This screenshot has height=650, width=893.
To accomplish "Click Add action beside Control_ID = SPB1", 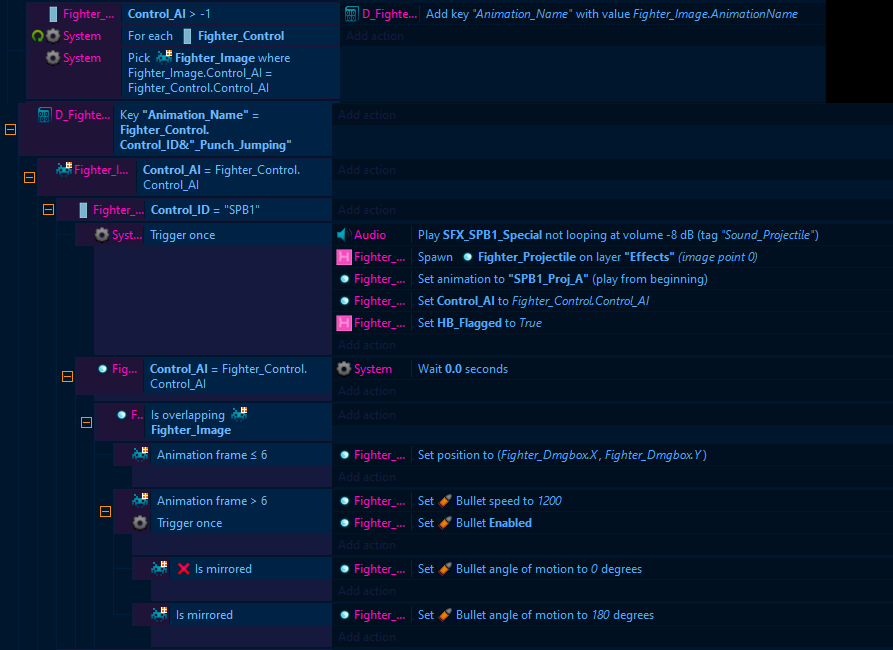I will tap(367, 210).
